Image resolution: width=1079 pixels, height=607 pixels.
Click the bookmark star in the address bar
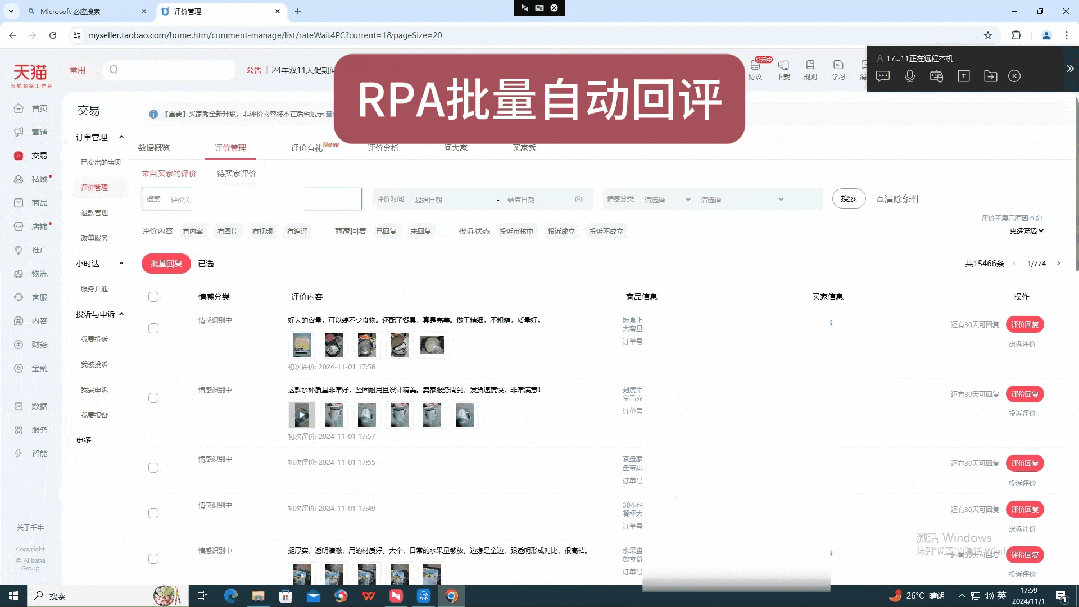[x=987, y=34]
